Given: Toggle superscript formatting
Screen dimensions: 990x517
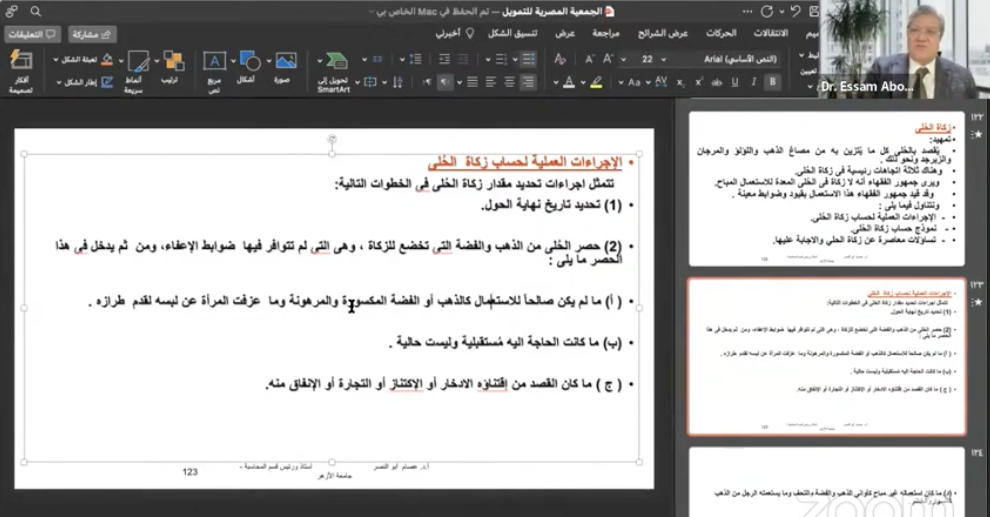Looking at the screenshot, I should 699,82.
